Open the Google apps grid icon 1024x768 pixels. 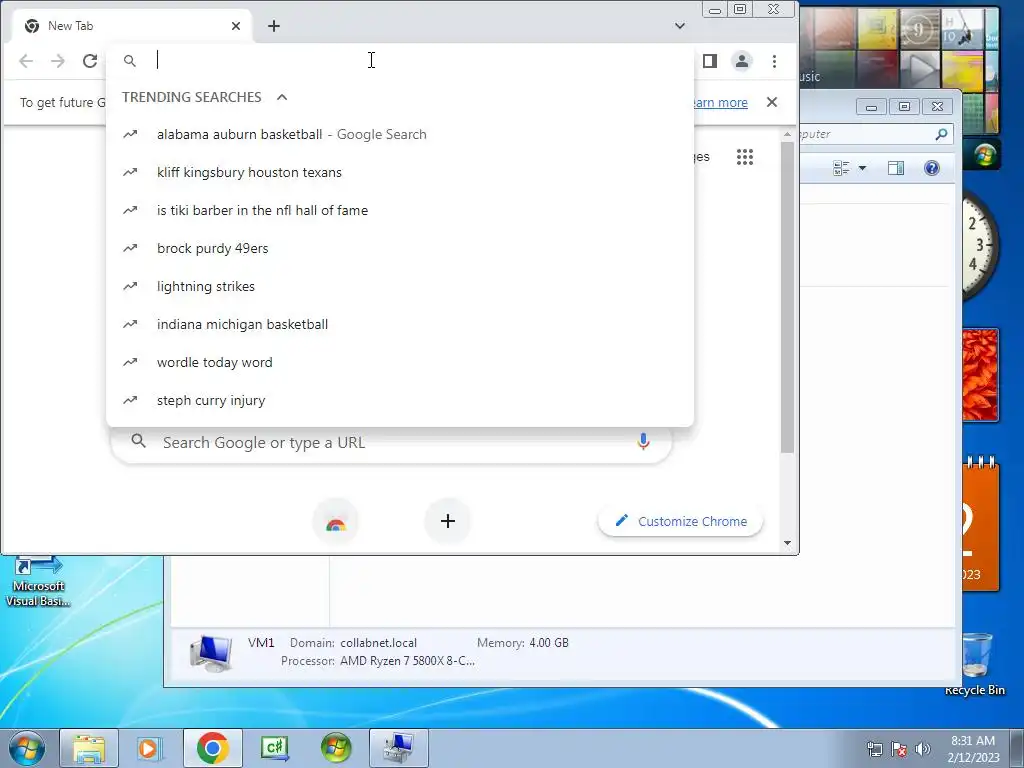point(745,157)
